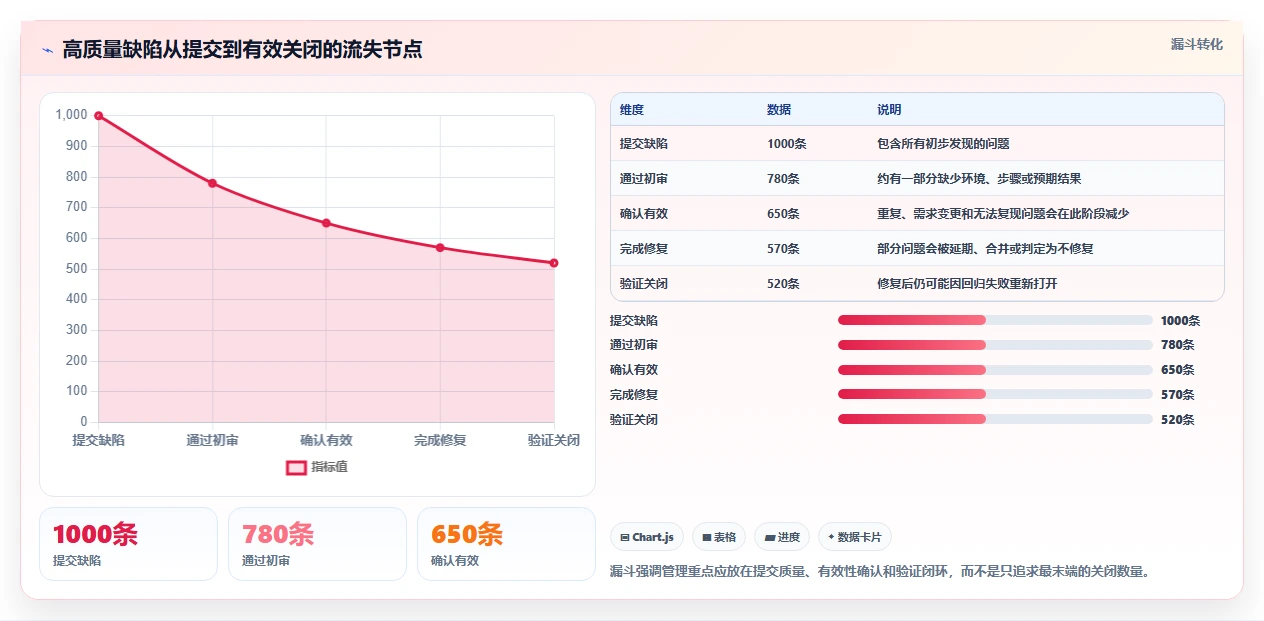Image resolution: width=1264 pixels, height=621 pixels.
Task: Click the 650条 value in the table
Action: (x=783, y=214)
